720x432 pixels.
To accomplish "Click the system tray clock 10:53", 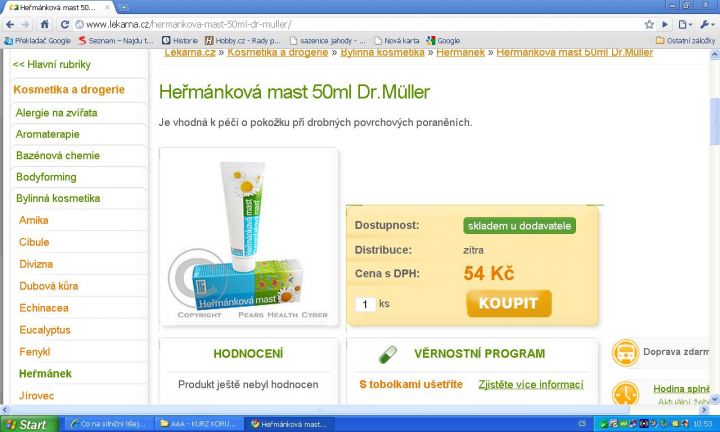I will click(x=703, y=424).
